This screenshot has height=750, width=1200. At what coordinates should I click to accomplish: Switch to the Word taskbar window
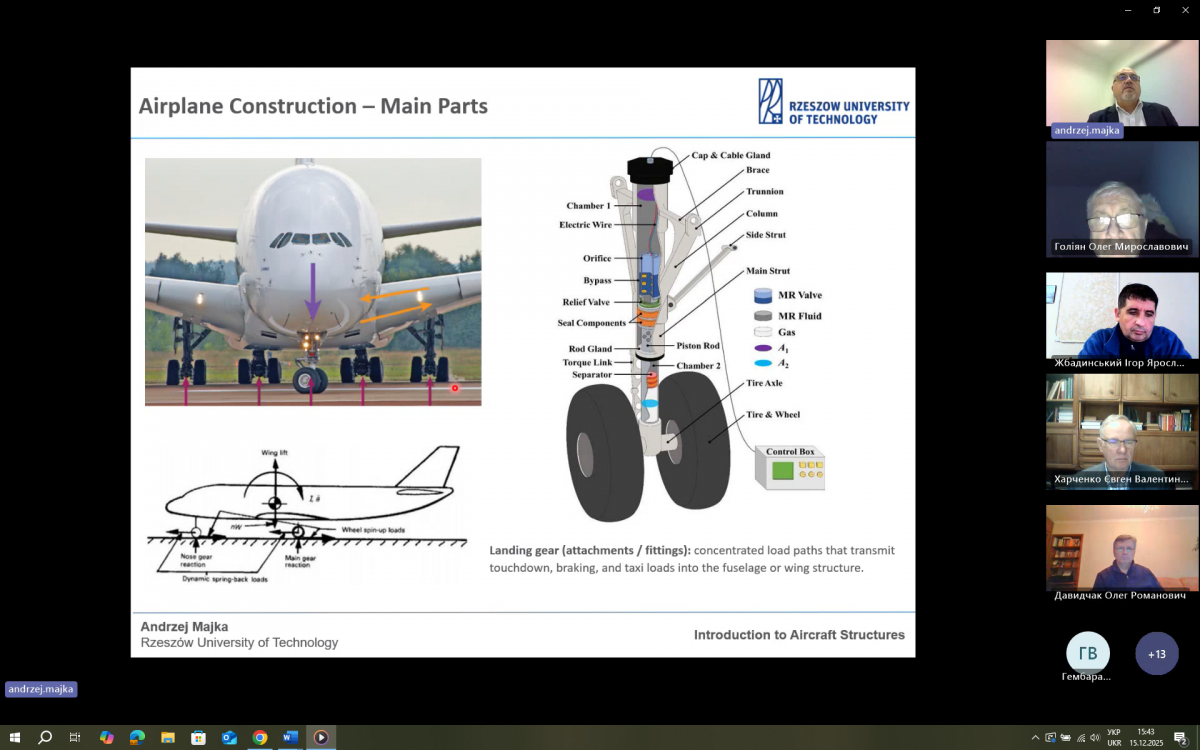tap(290, 738)
